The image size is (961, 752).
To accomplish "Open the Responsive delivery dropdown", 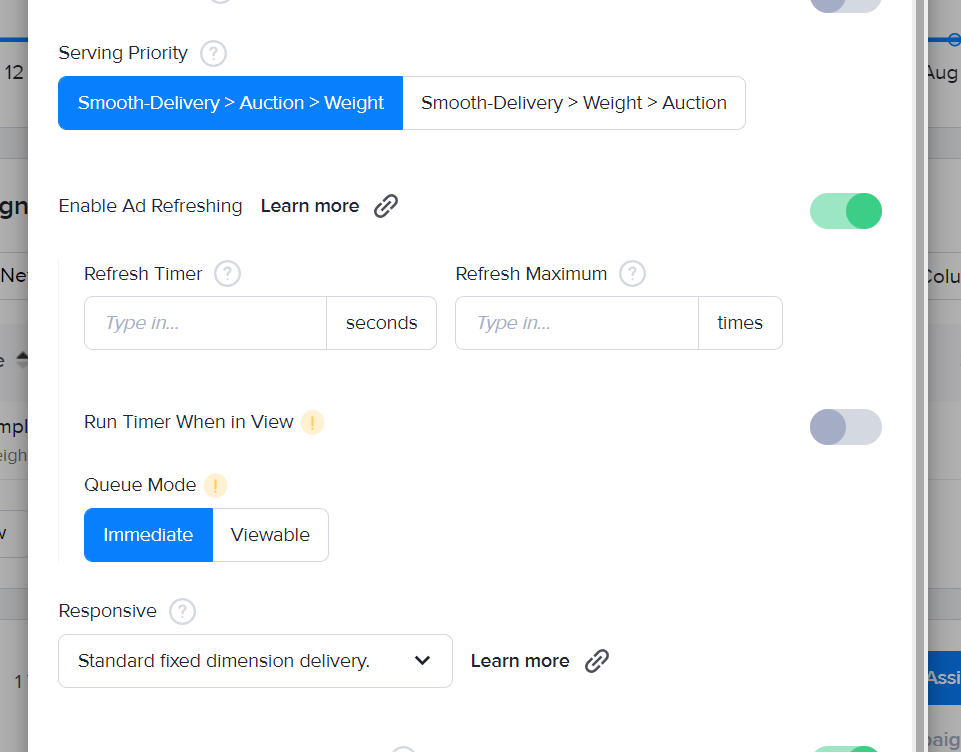I will [255, 661].
